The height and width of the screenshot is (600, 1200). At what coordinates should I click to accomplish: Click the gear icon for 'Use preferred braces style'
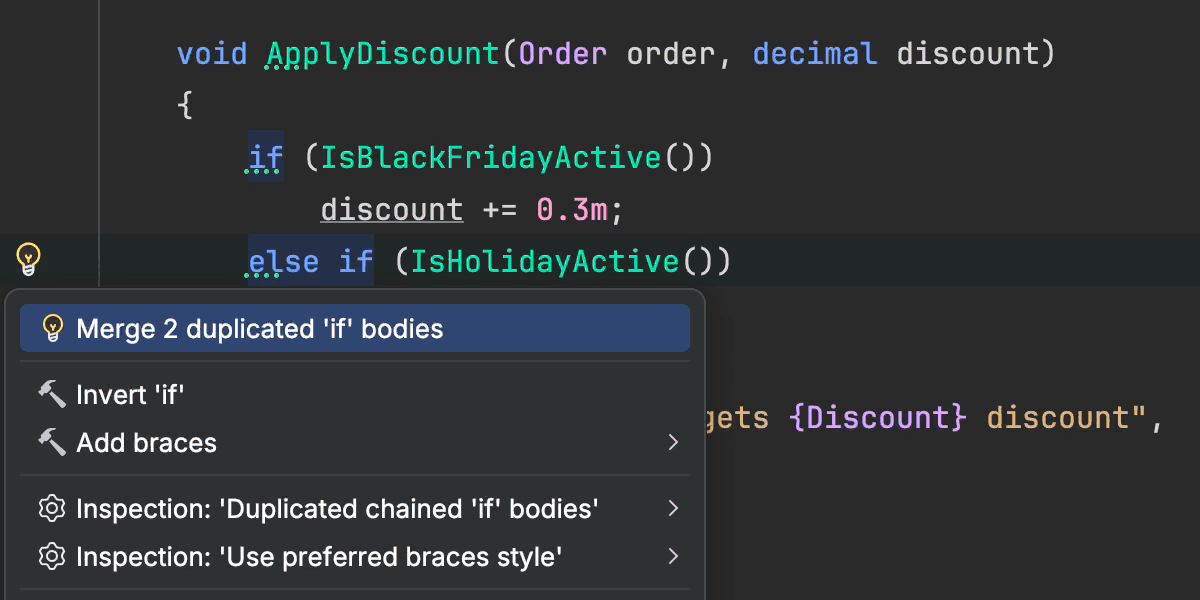tap(52, 556)
